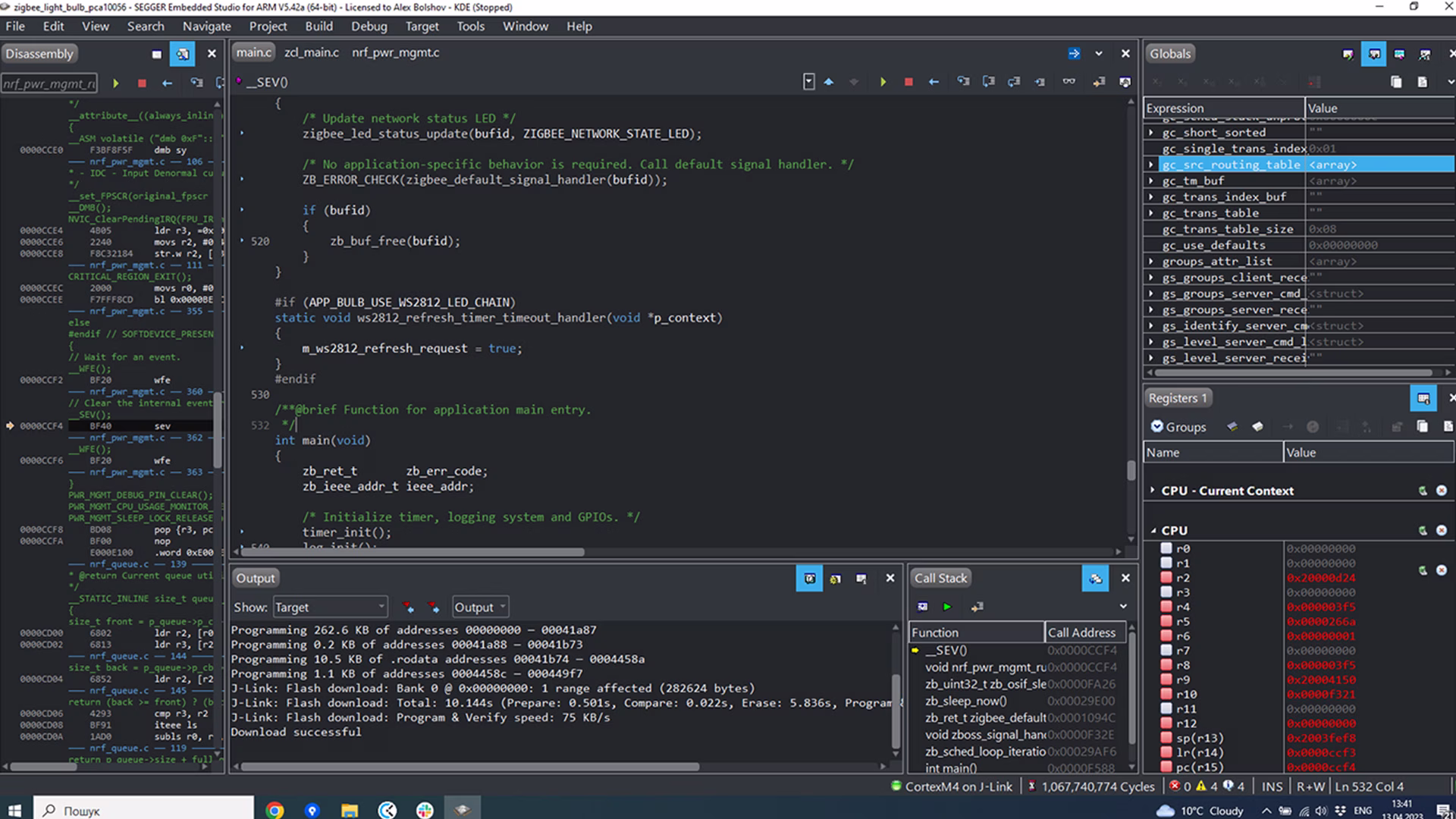Click the red Stop button in editor toolbar

(x=908, y=82)
